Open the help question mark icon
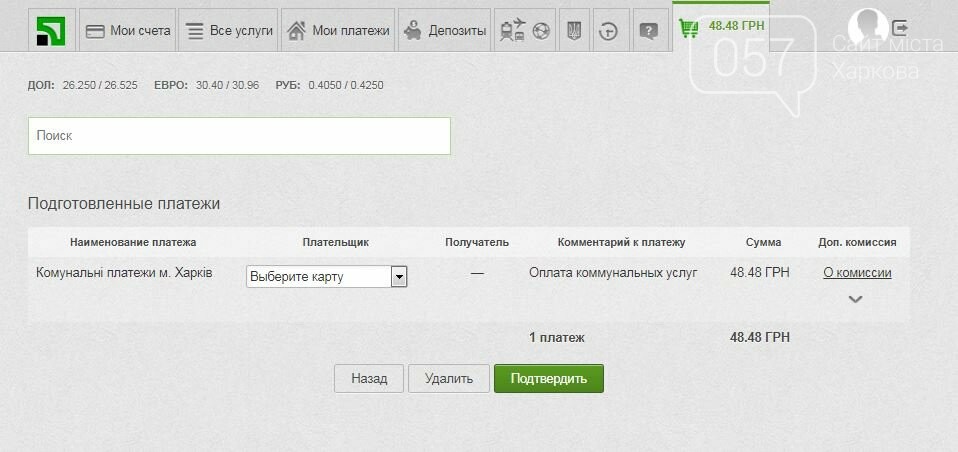 pos(649,31)
